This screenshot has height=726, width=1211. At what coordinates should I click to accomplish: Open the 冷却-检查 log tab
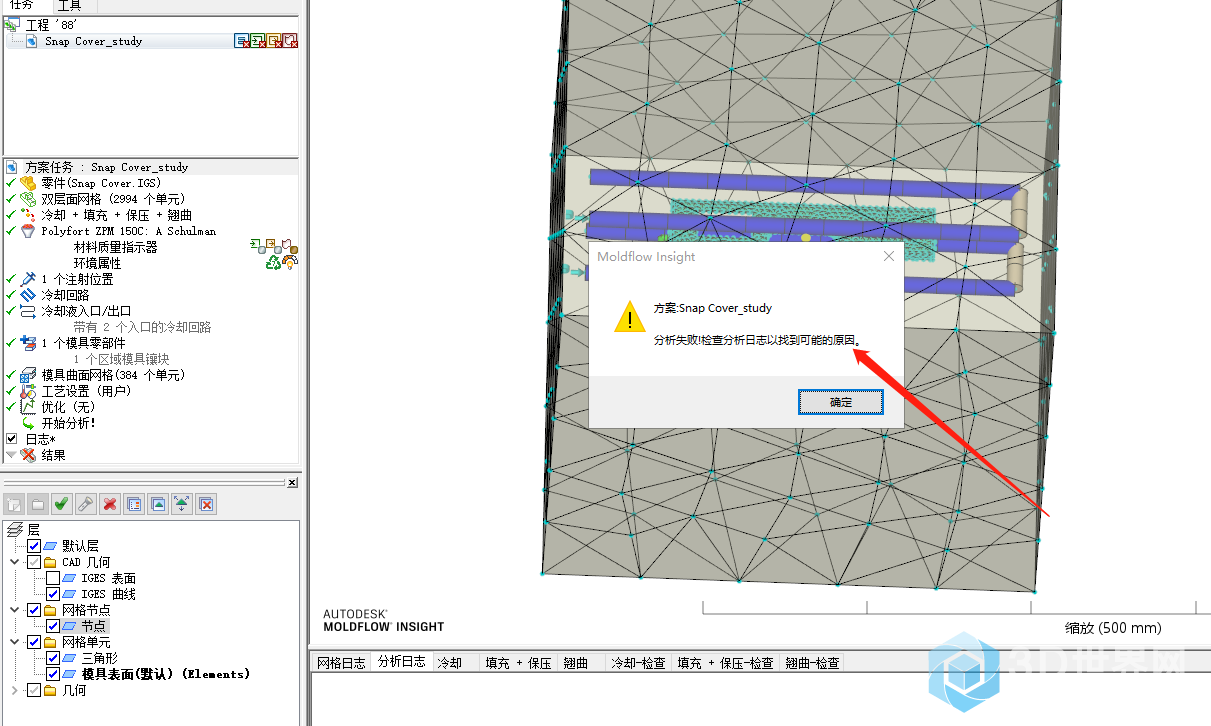coord(638,662)
